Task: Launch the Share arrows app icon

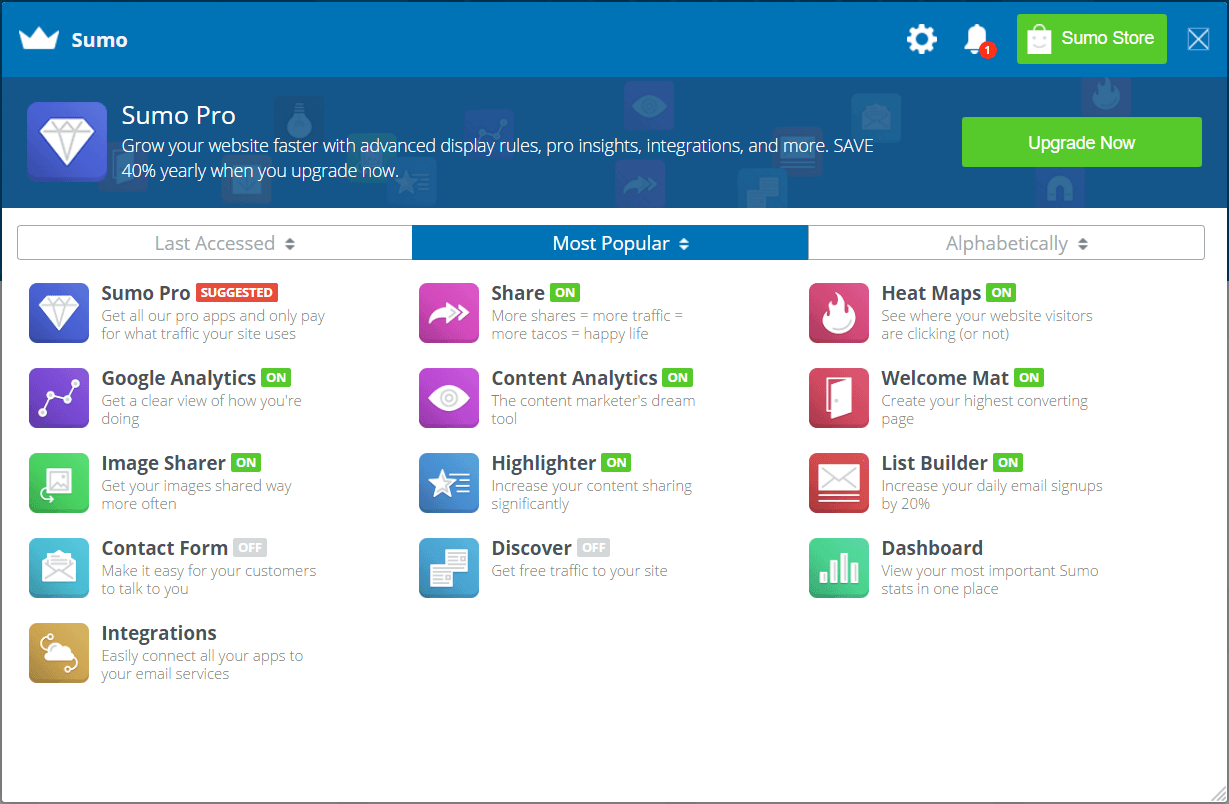Action: pyautogui.click(x=449, y=313)
